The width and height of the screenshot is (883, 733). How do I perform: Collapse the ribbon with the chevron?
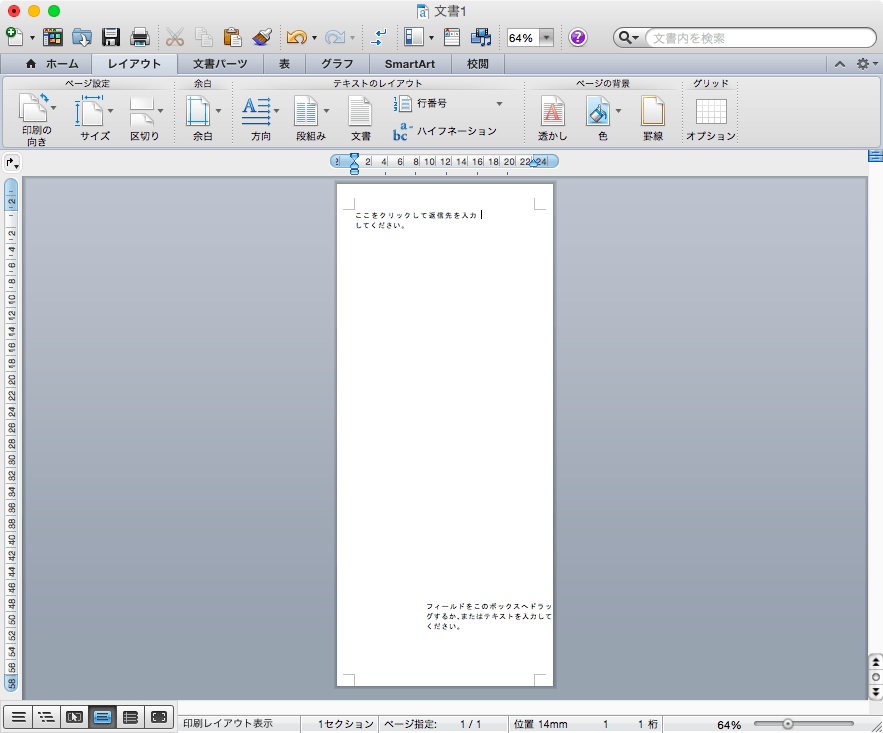[x=840, y=64]
